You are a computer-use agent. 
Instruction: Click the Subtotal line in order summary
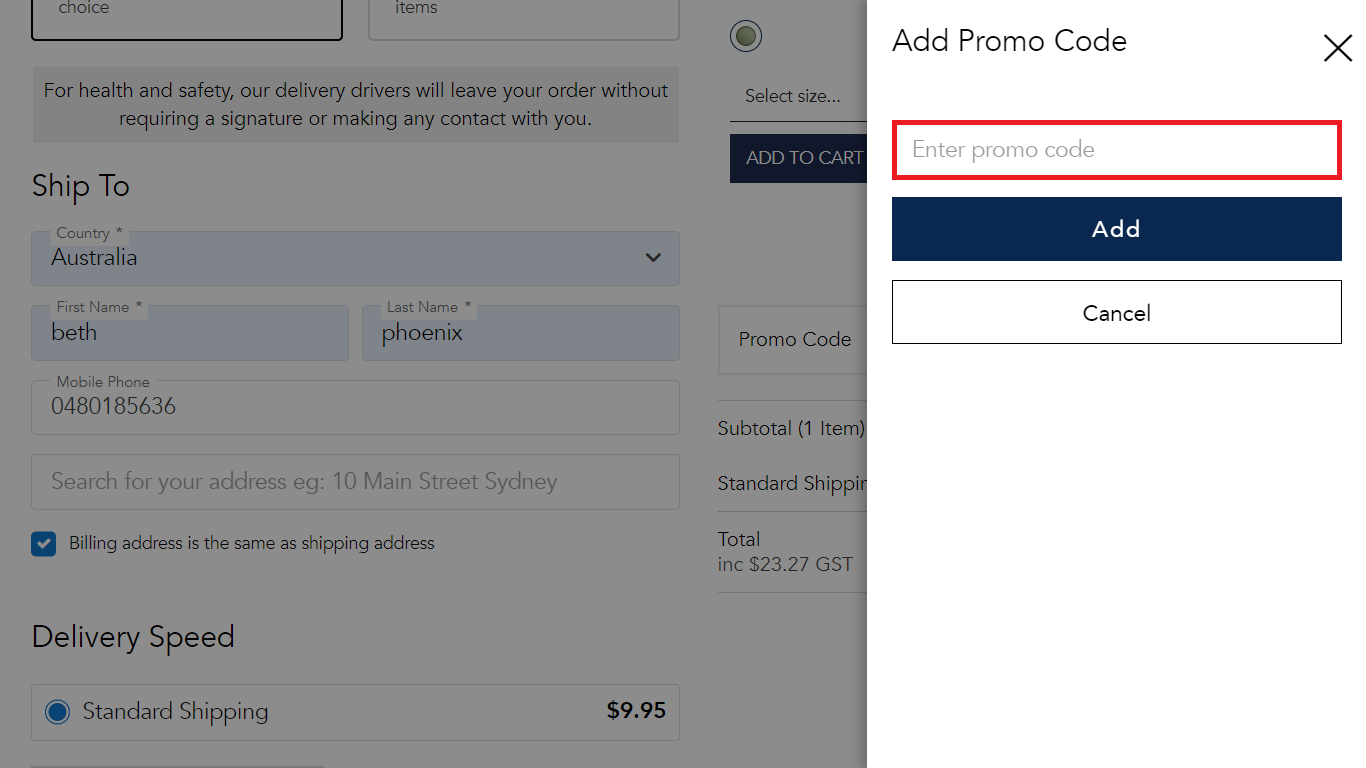coord(791,428)
